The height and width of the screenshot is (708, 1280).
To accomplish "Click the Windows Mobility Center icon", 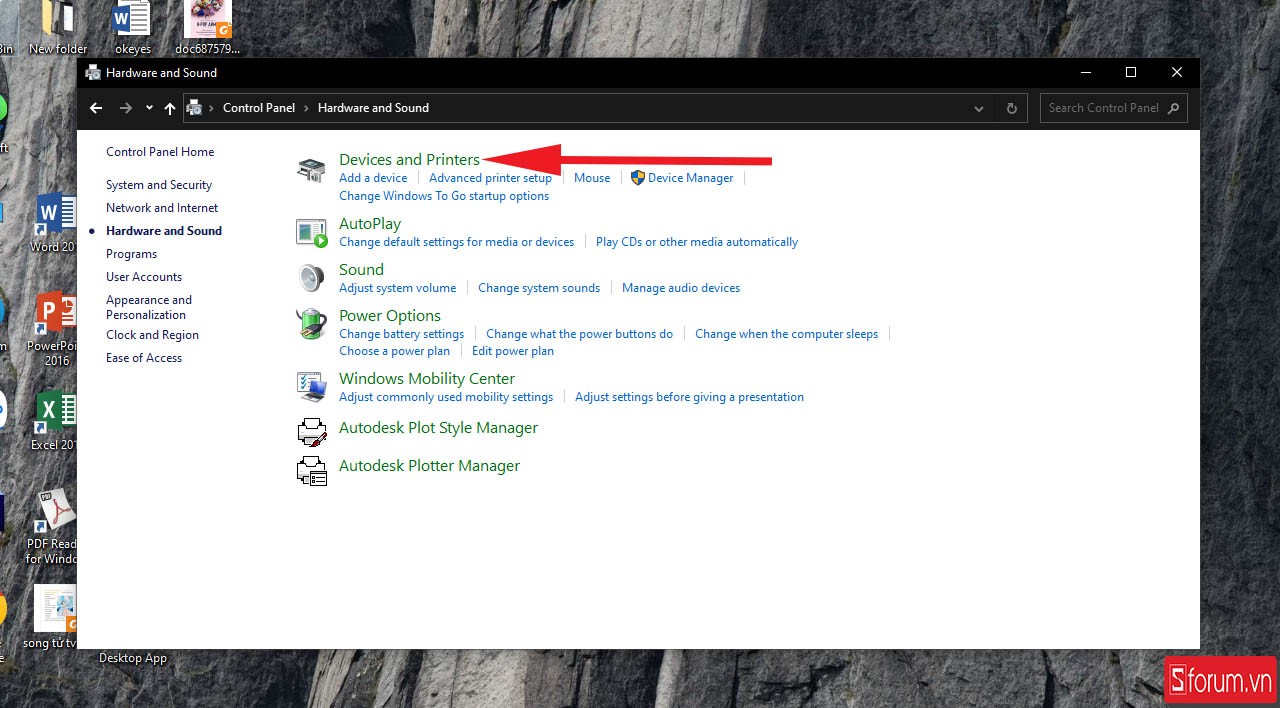I will click(311, 387).
